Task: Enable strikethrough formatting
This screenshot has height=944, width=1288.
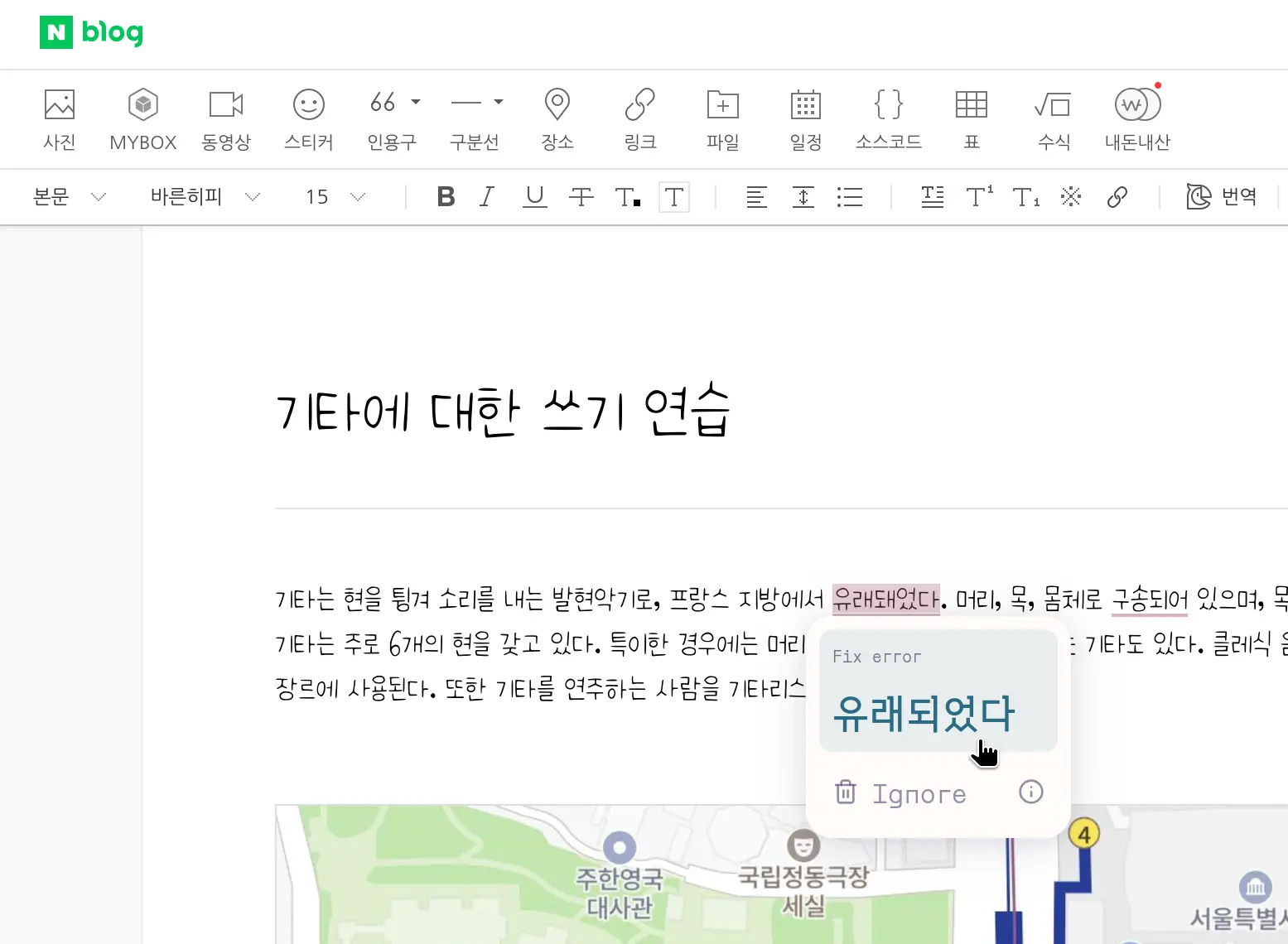Action: click(x=581, y=197)
